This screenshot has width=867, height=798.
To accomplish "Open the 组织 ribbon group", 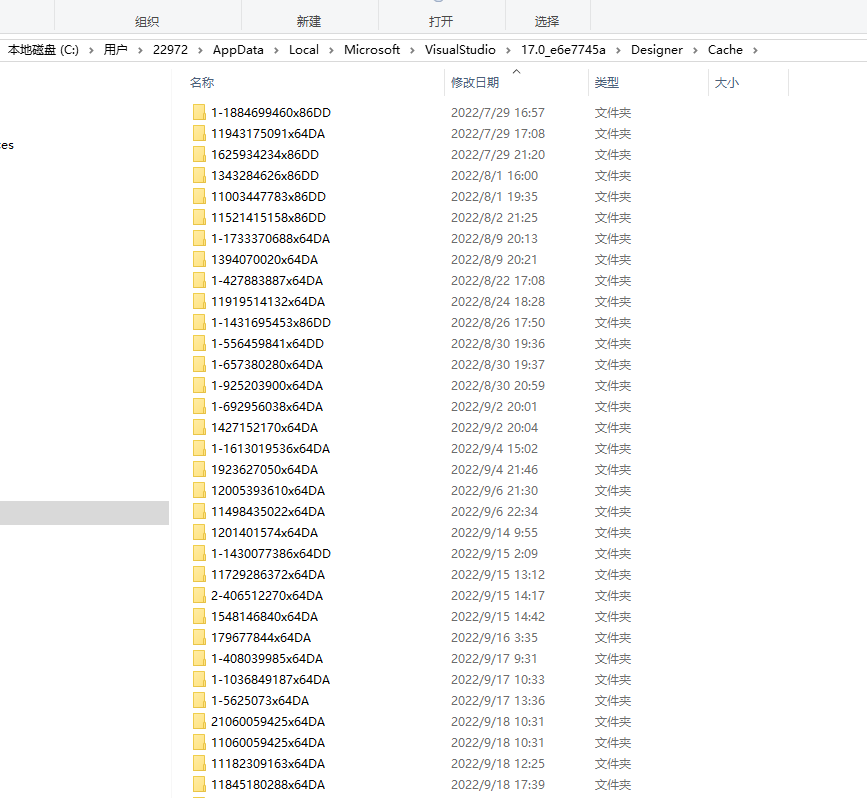I will tap(147, 22).
